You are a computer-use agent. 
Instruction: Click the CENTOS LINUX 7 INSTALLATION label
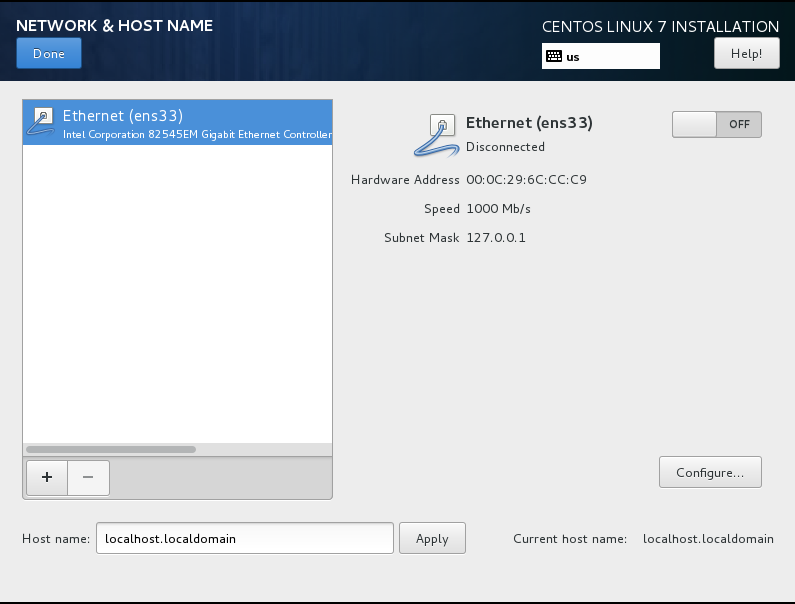pos(660,26)
